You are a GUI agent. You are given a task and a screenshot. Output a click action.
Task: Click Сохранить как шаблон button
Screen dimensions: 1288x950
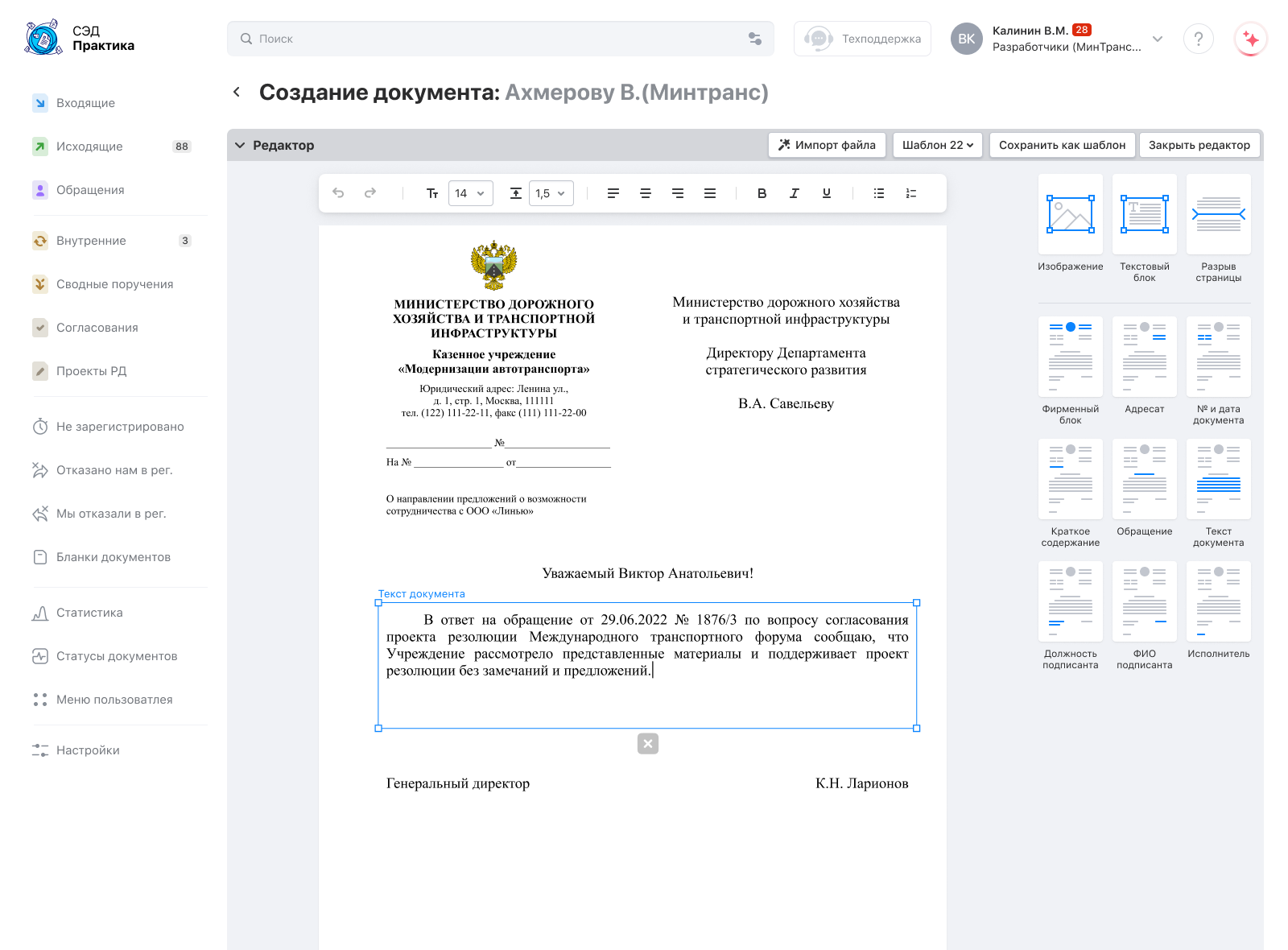coord(1062,145)
